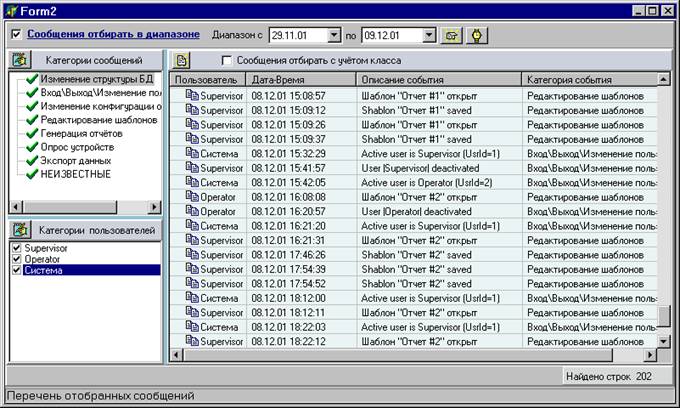Click the category list horizontal scrollbar thumb
The height and width of the screenshot is (408, 680).
pyautogui.click(x=69, y=207)
